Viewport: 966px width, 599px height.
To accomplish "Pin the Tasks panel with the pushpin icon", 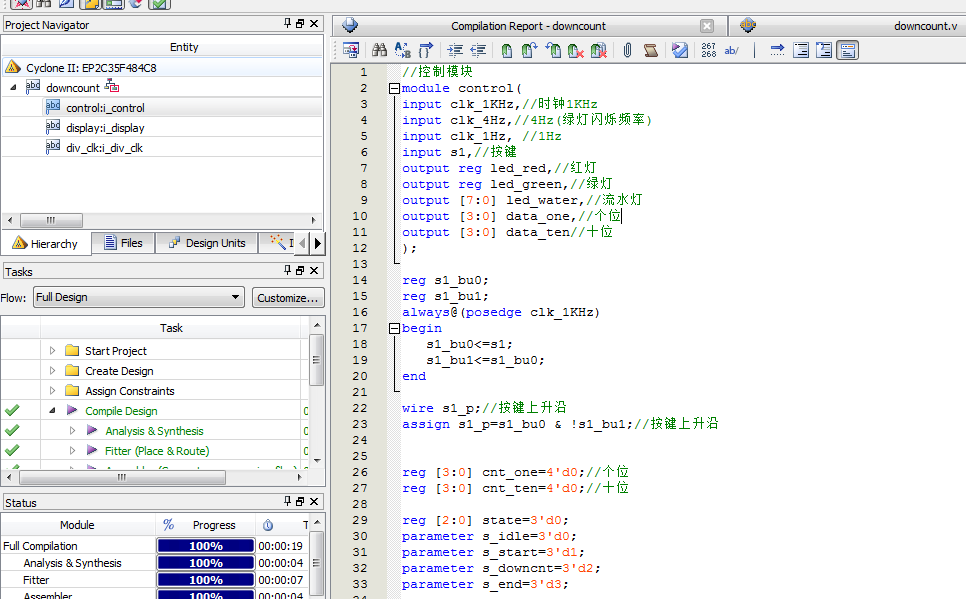I will click(x=286, y=271).
